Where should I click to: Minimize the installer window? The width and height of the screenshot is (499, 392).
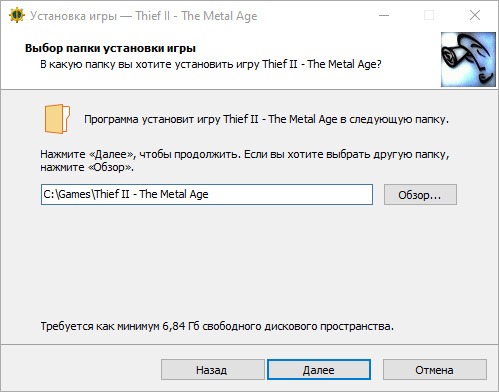point(384,15)
